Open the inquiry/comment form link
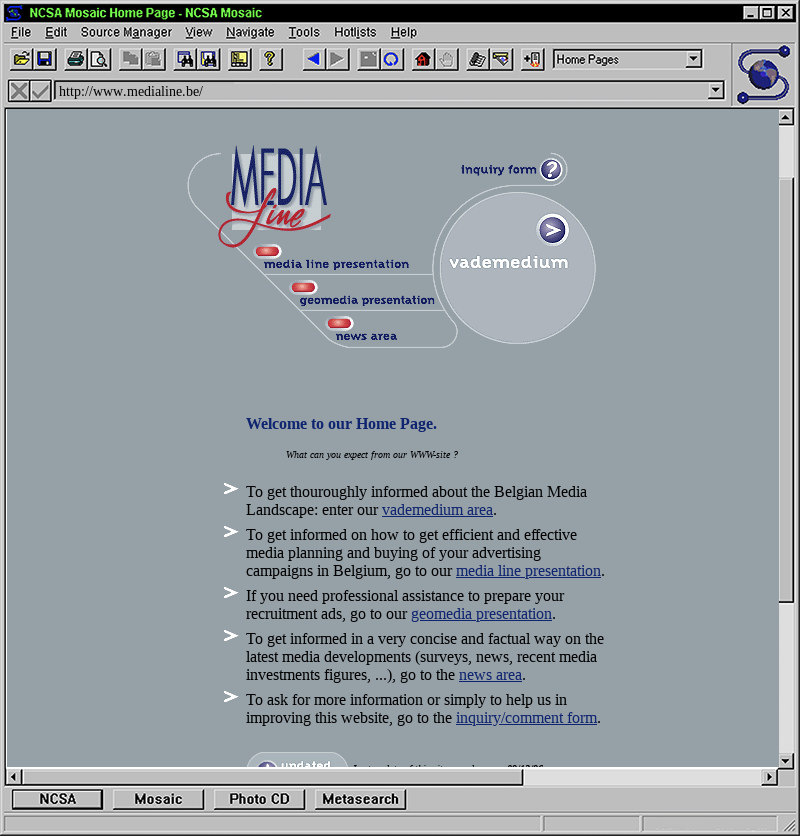The width and height of the screenshot is (800, 836). pyautogui.click(x=526, y=718)
